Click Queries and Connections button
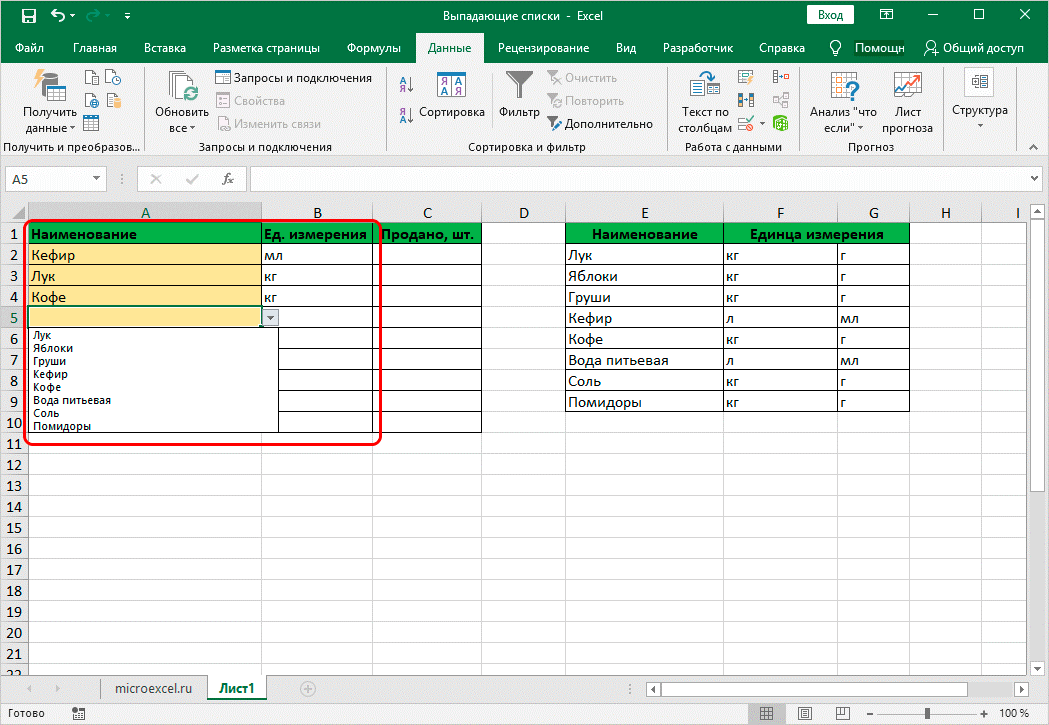This screenshot has height=725, width=1049. [x=294, y=78]
